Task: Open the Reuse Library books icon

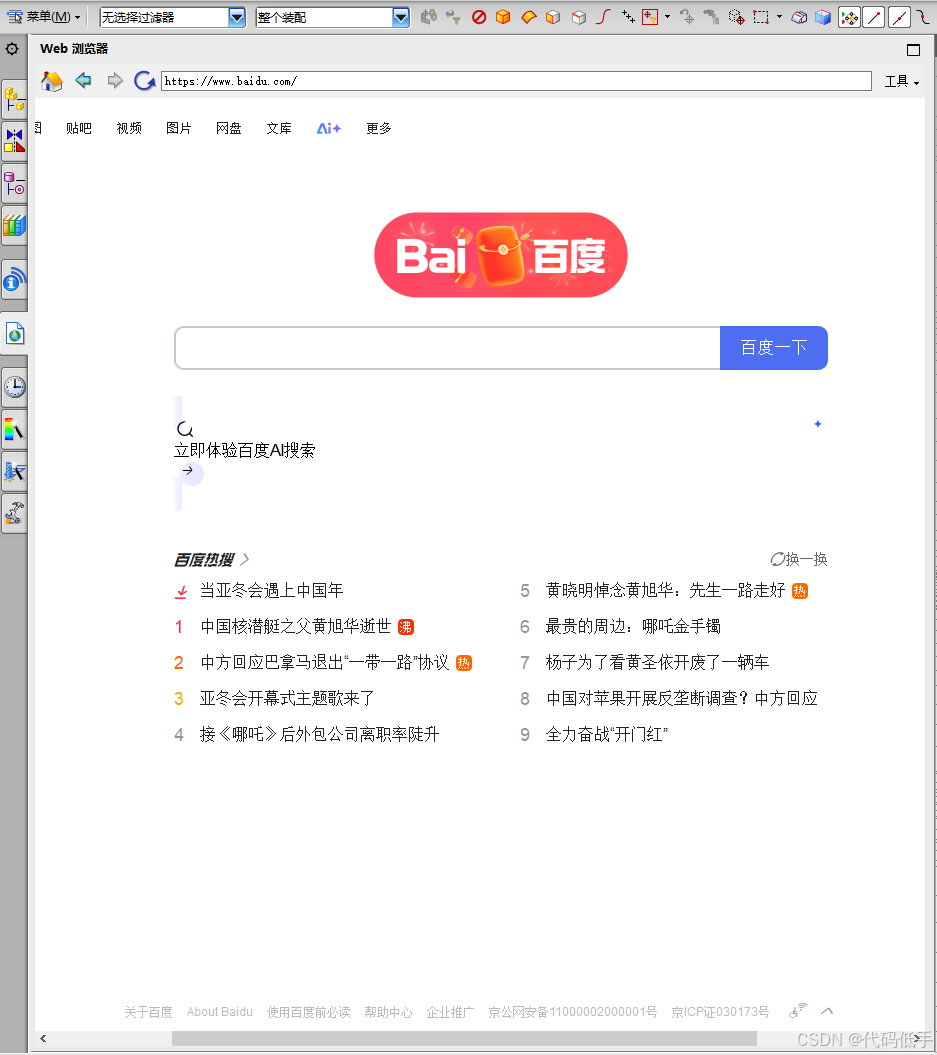Action: tap(15, 225)
